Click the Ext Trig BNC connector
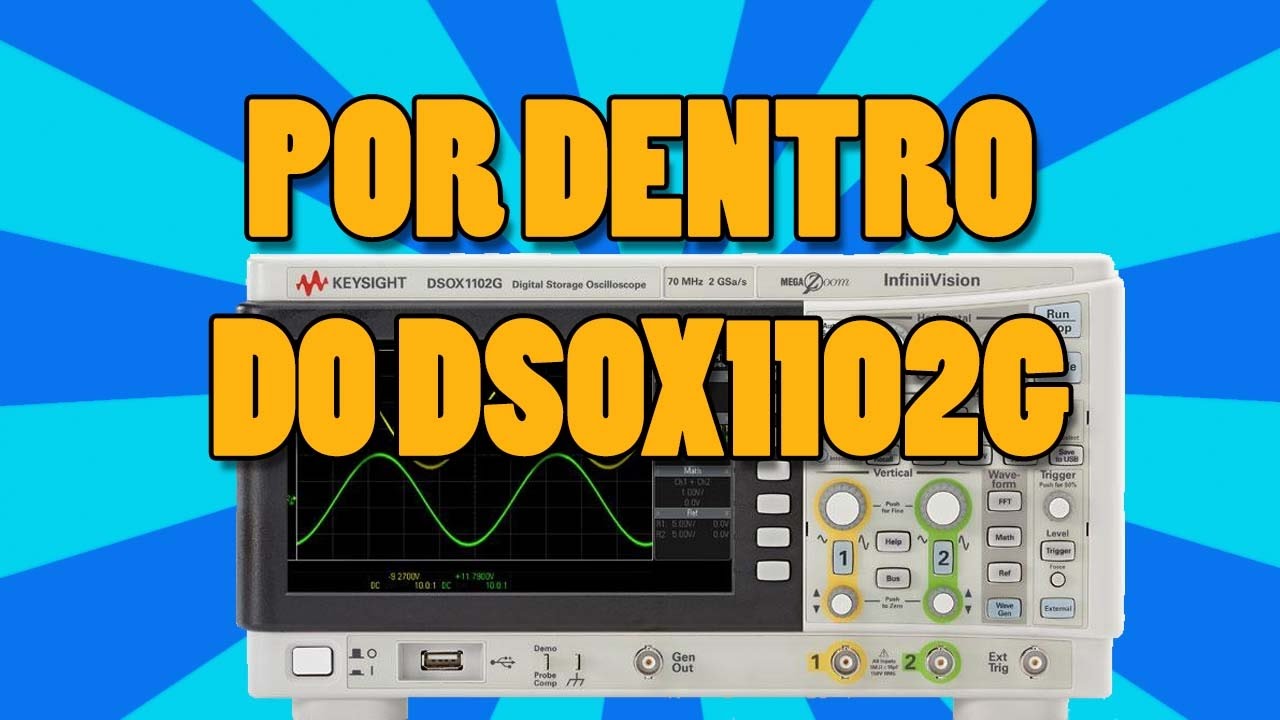The image size is (1280, 720). (1034, 662)
